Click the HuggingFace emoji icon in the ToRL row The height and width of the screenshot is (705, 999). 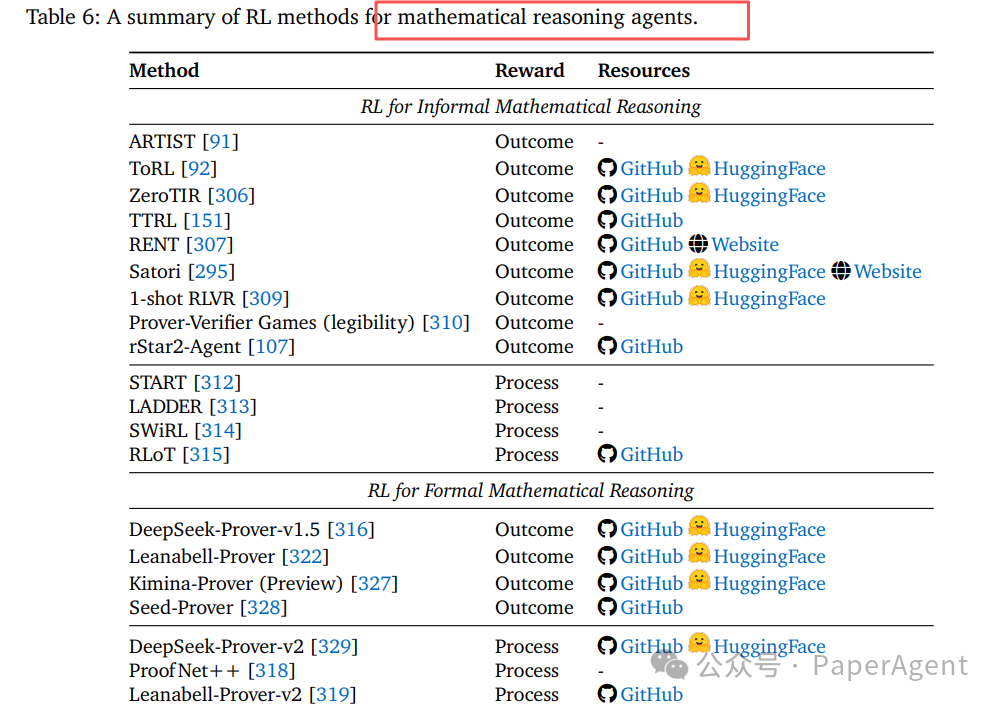[x=699, y=166]
